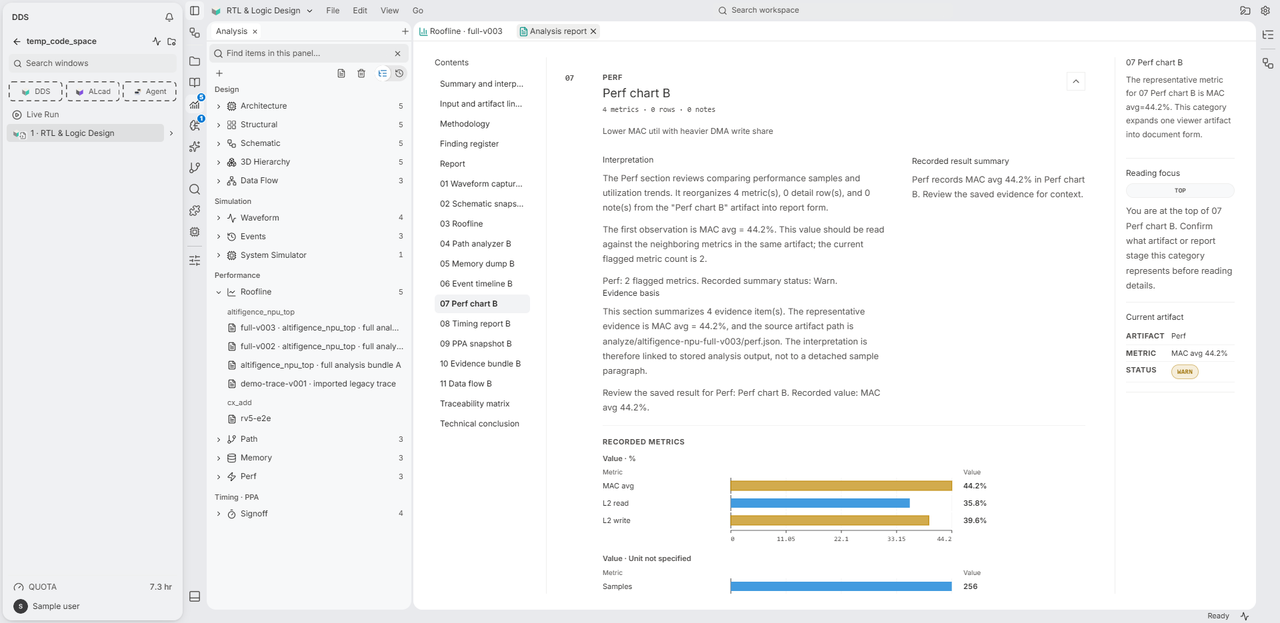
Task: Open the chip icon in activity bar
Action: tap(194, 232)
